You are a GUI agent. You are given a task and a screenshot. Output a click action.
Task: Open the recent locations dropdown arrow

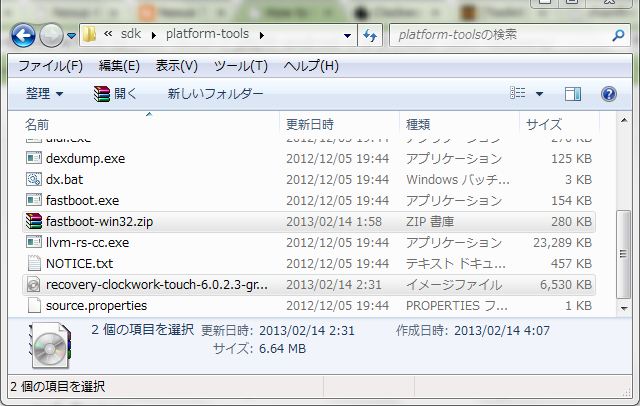(x=71, y=36)
